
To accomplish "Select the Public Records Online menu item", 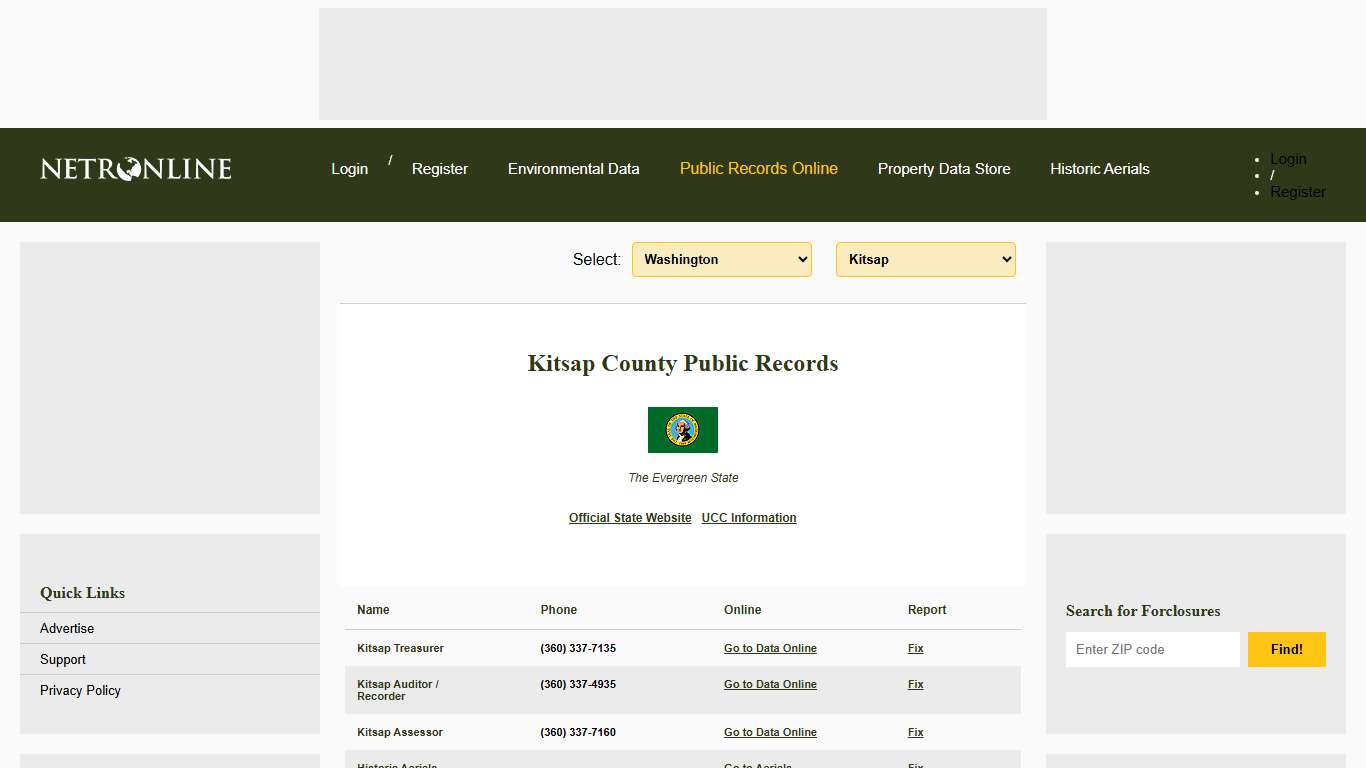I will [x=758, y=169].
